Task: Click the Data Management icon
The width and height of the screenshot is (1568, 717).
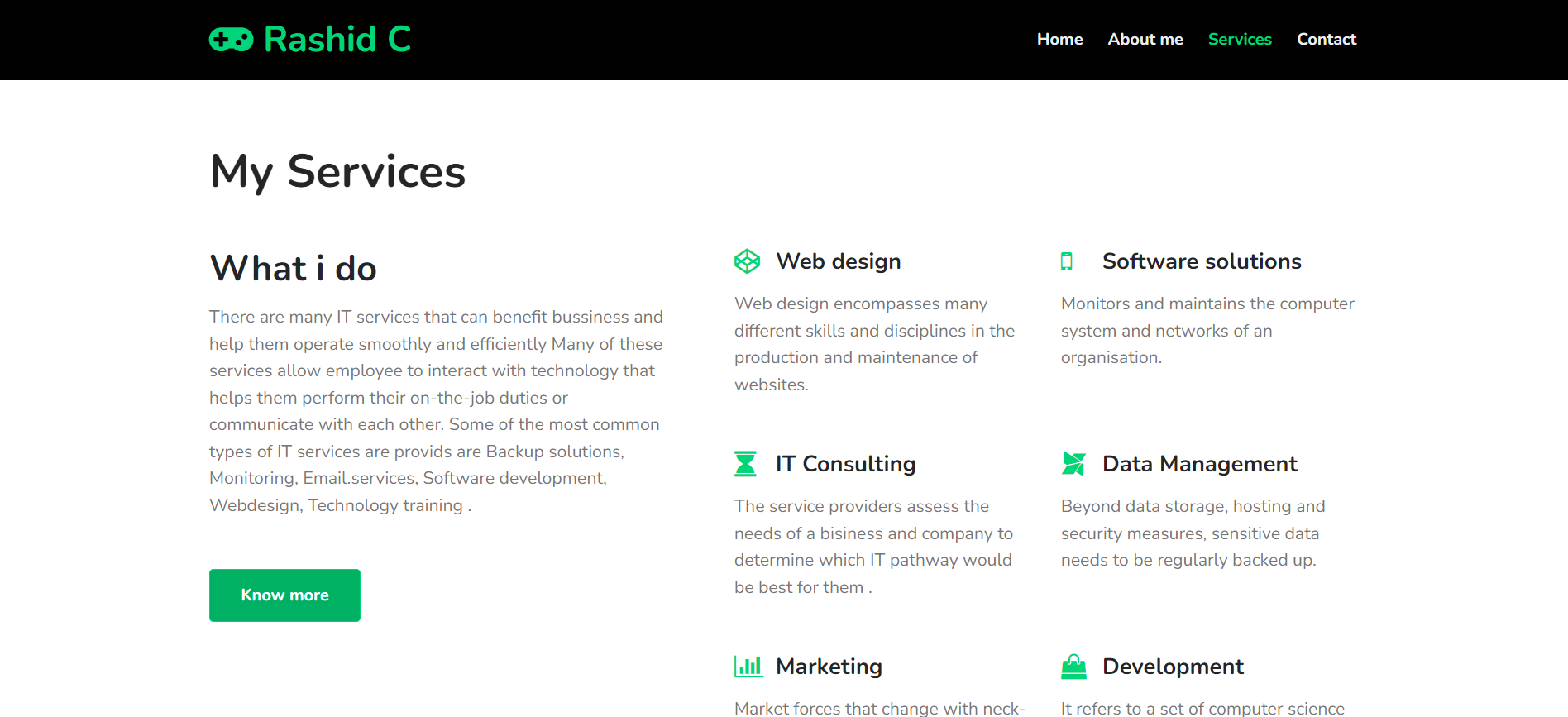Action: click(1074, 464)
